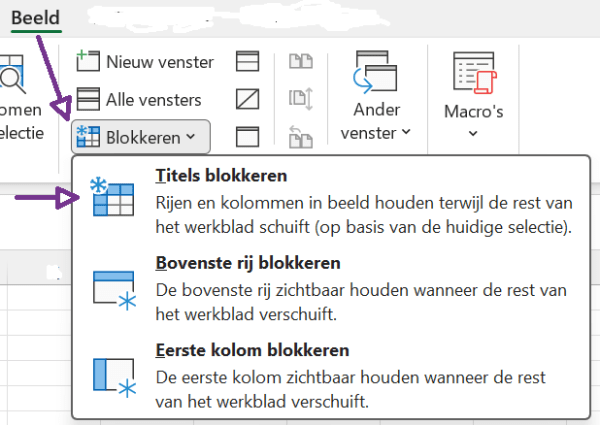The width and height of the screenshot is (600, 425).
Task: Select Eerste kolom blokkeren menu entry
Action: point(331,376)
